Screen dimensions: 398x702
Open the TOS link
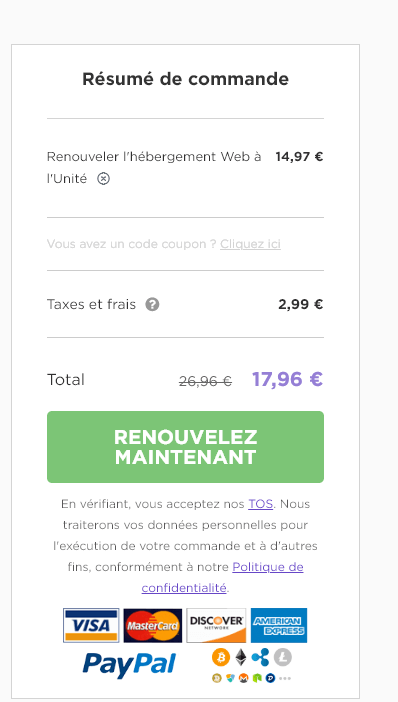tap(261, 504)
